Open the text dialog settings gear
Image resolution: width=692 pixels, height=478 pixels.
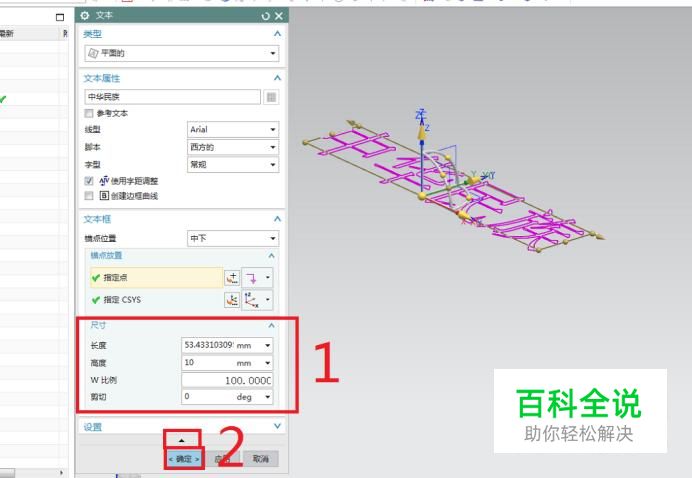point(85,15)
